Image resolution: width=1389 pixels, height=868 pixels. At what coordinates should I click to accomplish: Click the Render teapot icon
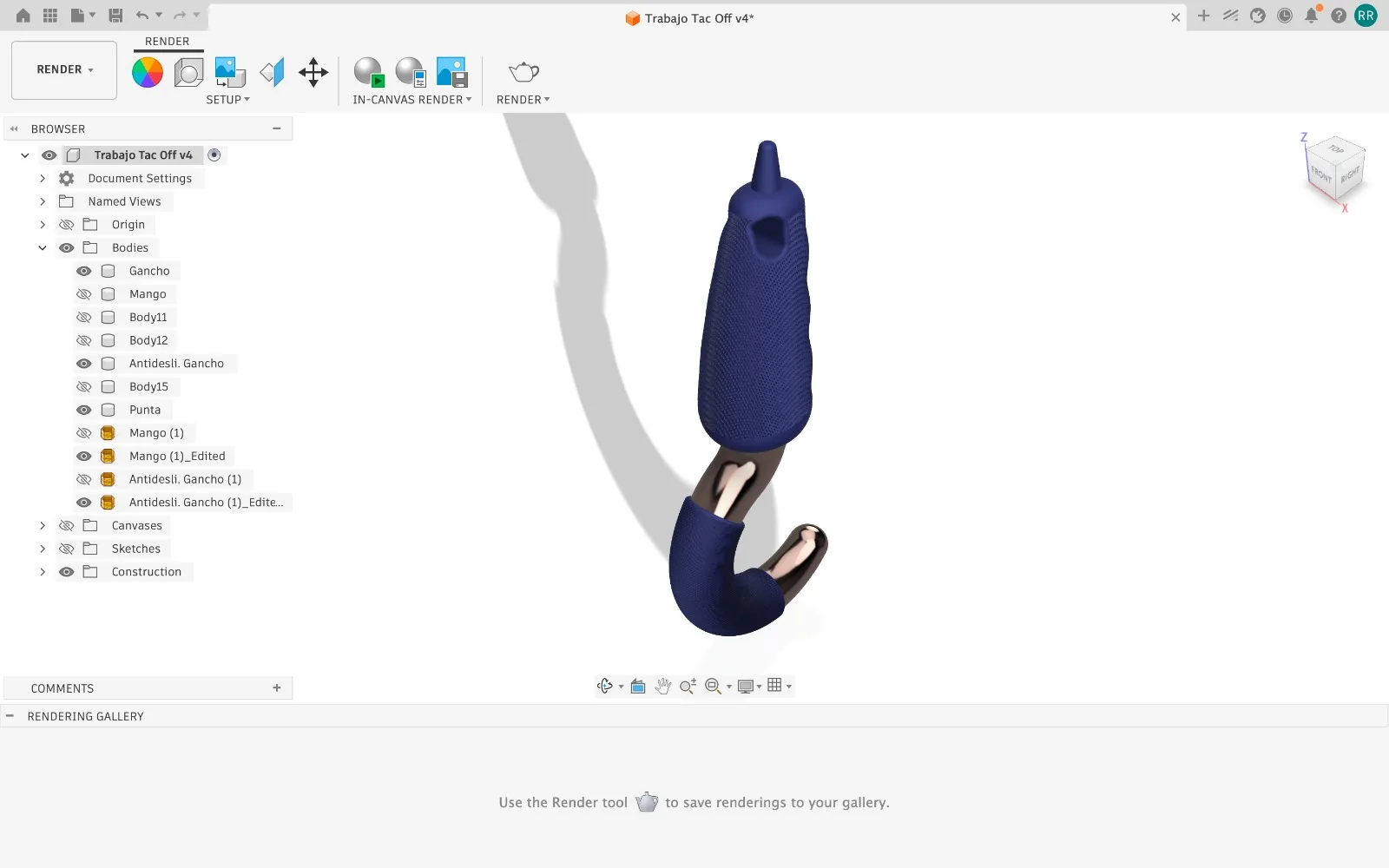523,72
